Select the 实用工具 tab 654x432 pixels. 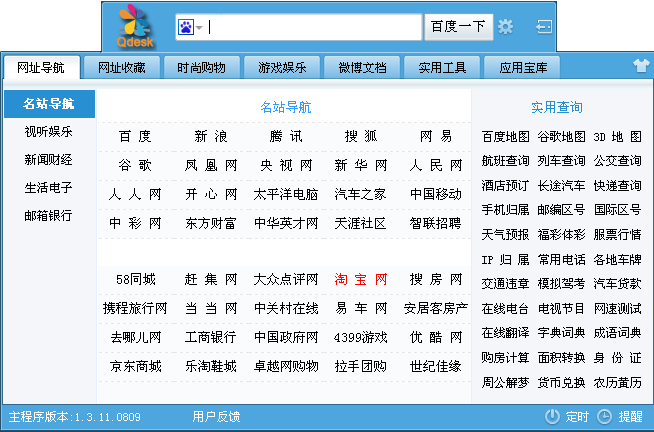(x=442, y=68)
